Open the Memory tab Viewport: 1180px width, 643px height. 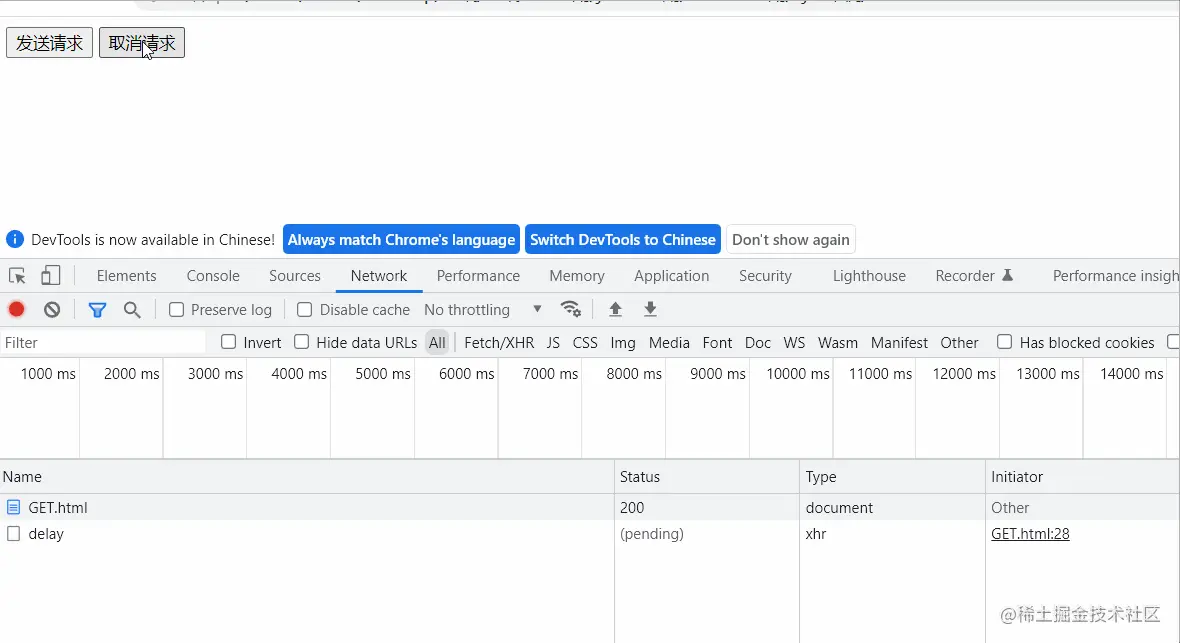[x=577, y=276]
